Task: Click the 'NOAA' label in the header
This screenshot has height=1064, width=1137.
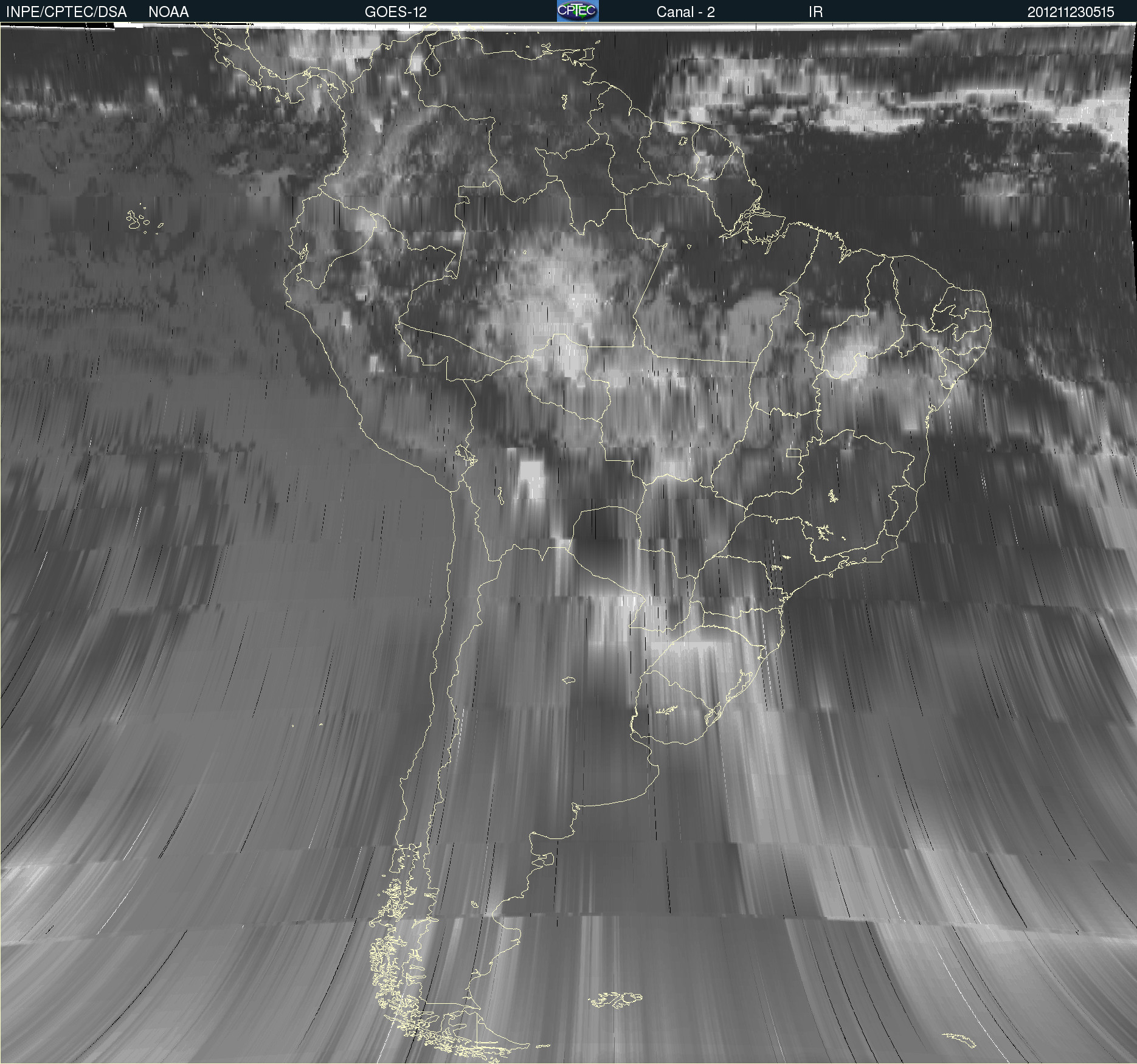Action: 168,12
